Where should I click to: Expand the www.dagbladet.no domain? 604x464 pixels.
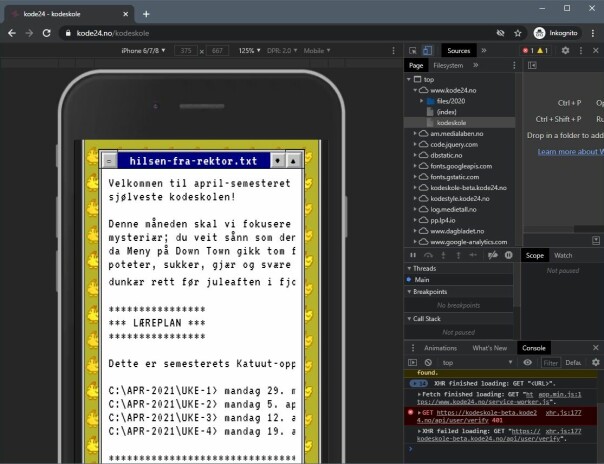[415, 231]
